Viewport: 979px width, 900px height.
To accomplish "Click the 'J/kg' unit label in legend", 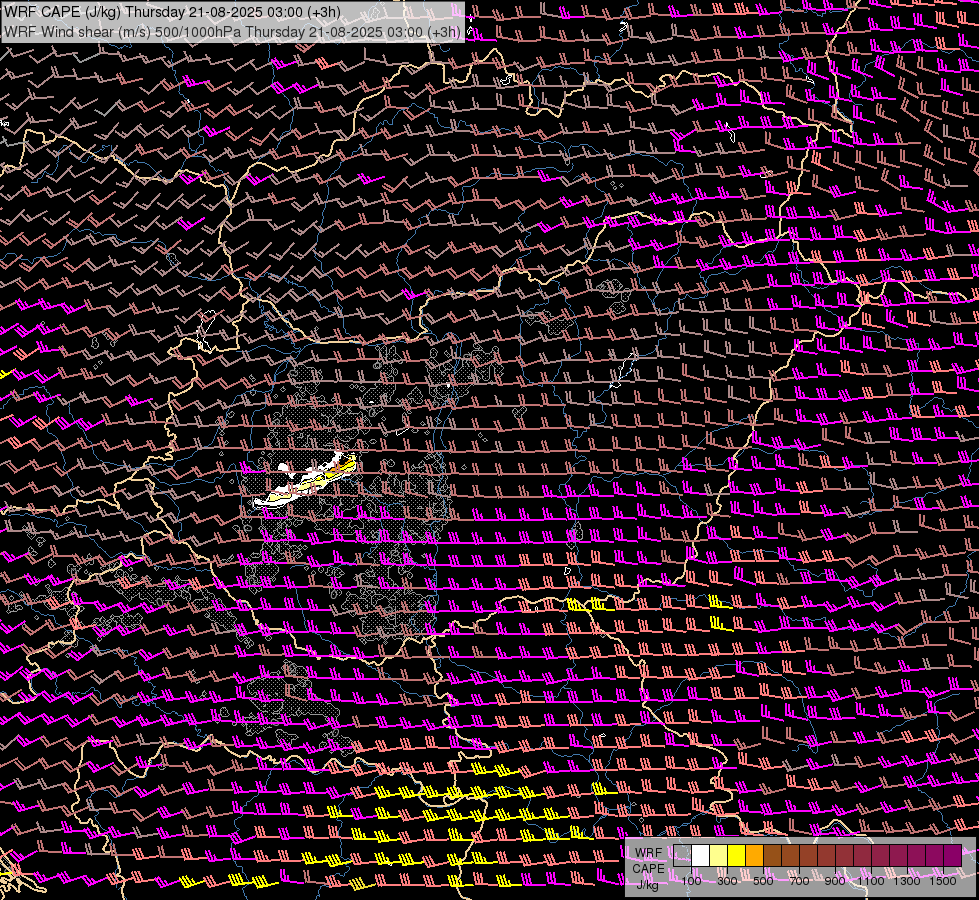I will coord(648,884).
